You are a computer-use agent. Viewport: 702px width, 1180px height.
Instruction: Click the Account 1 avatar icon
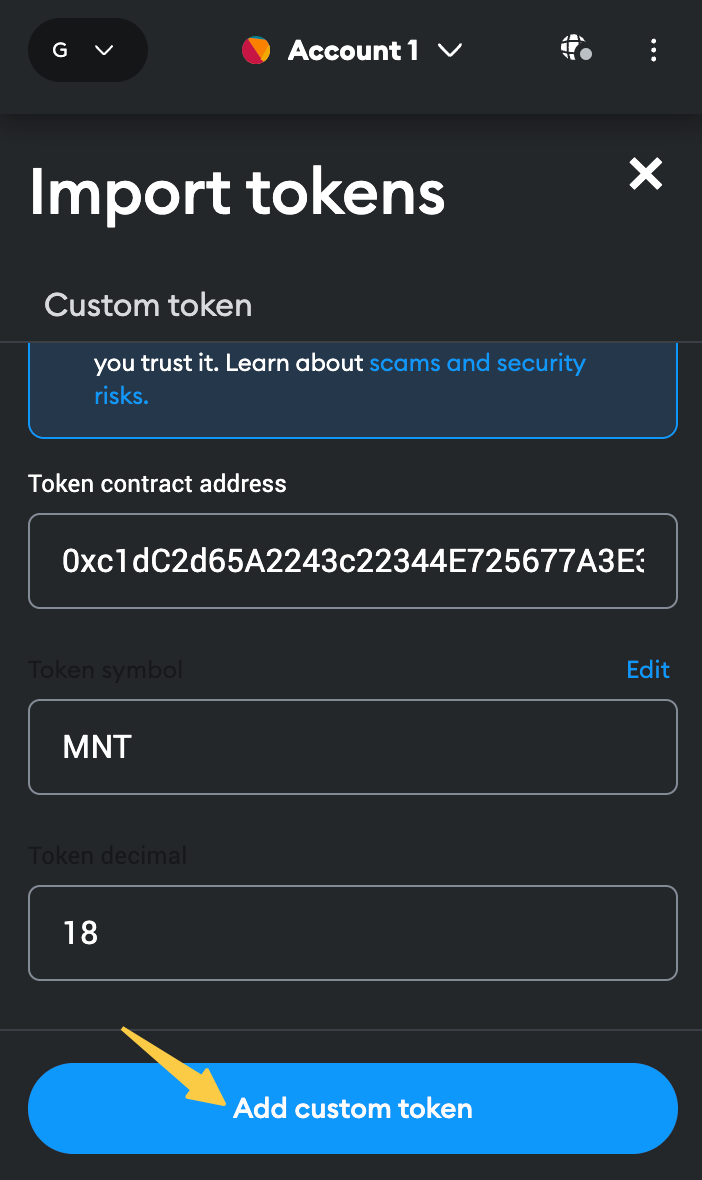(256, 50)
